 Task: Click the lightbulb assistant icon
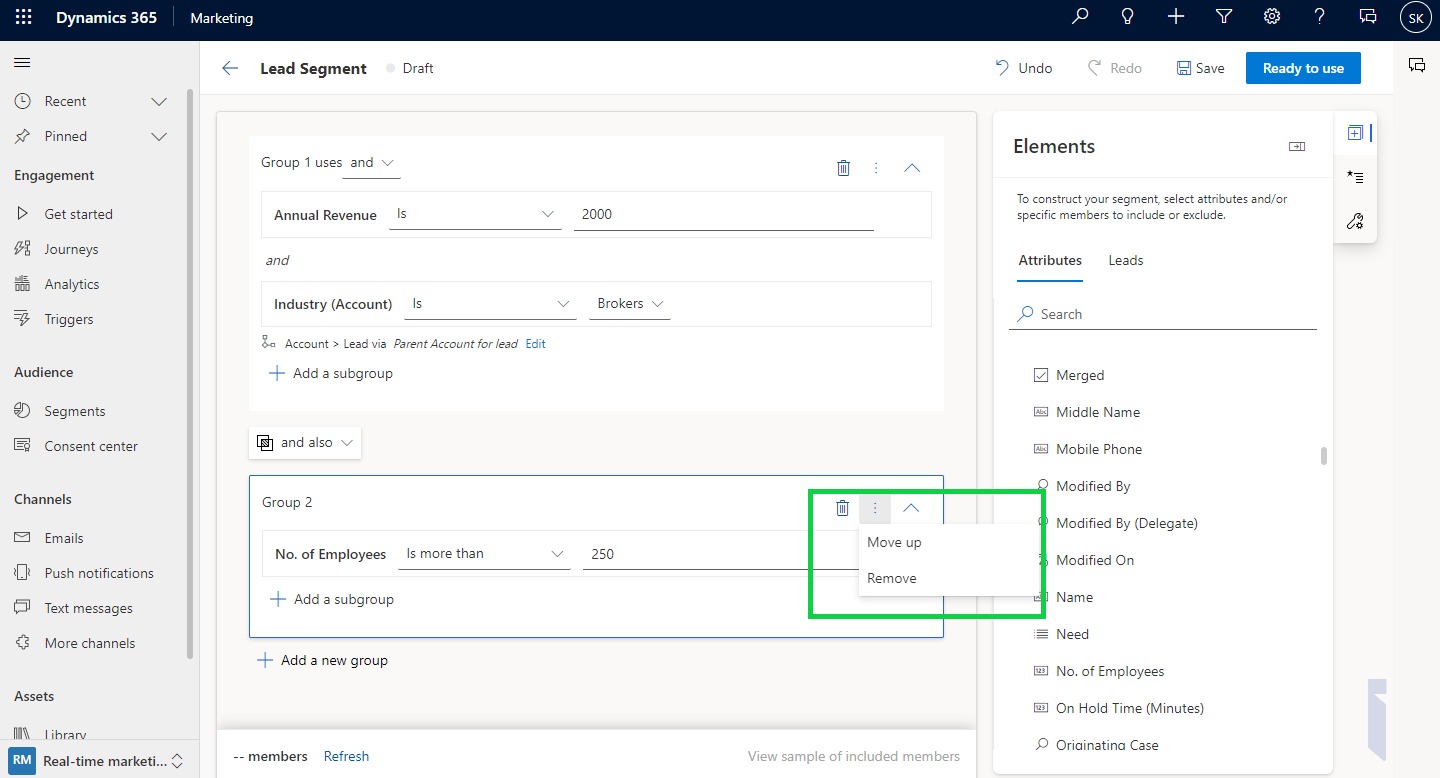tap(1128, 17)
